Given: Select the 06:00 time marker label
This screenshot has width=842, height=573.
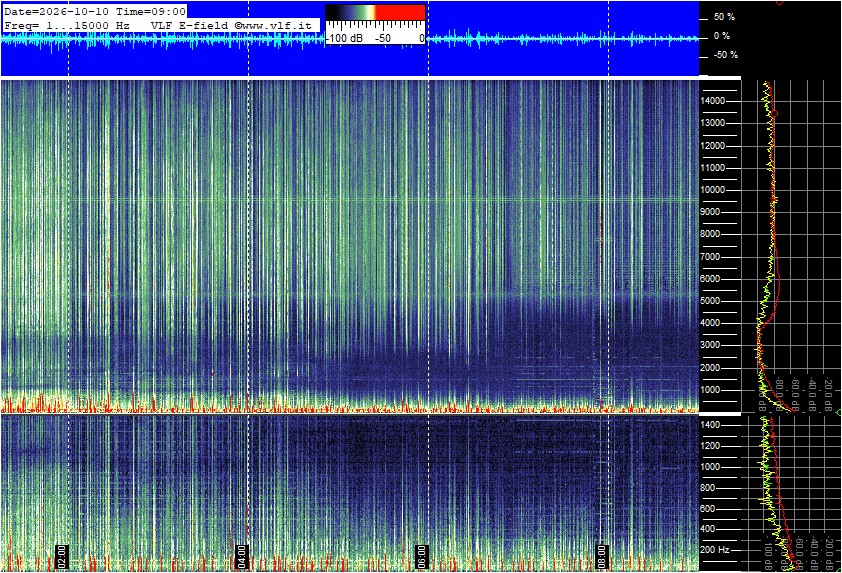Looking at the screenshot, I should 422,556.
